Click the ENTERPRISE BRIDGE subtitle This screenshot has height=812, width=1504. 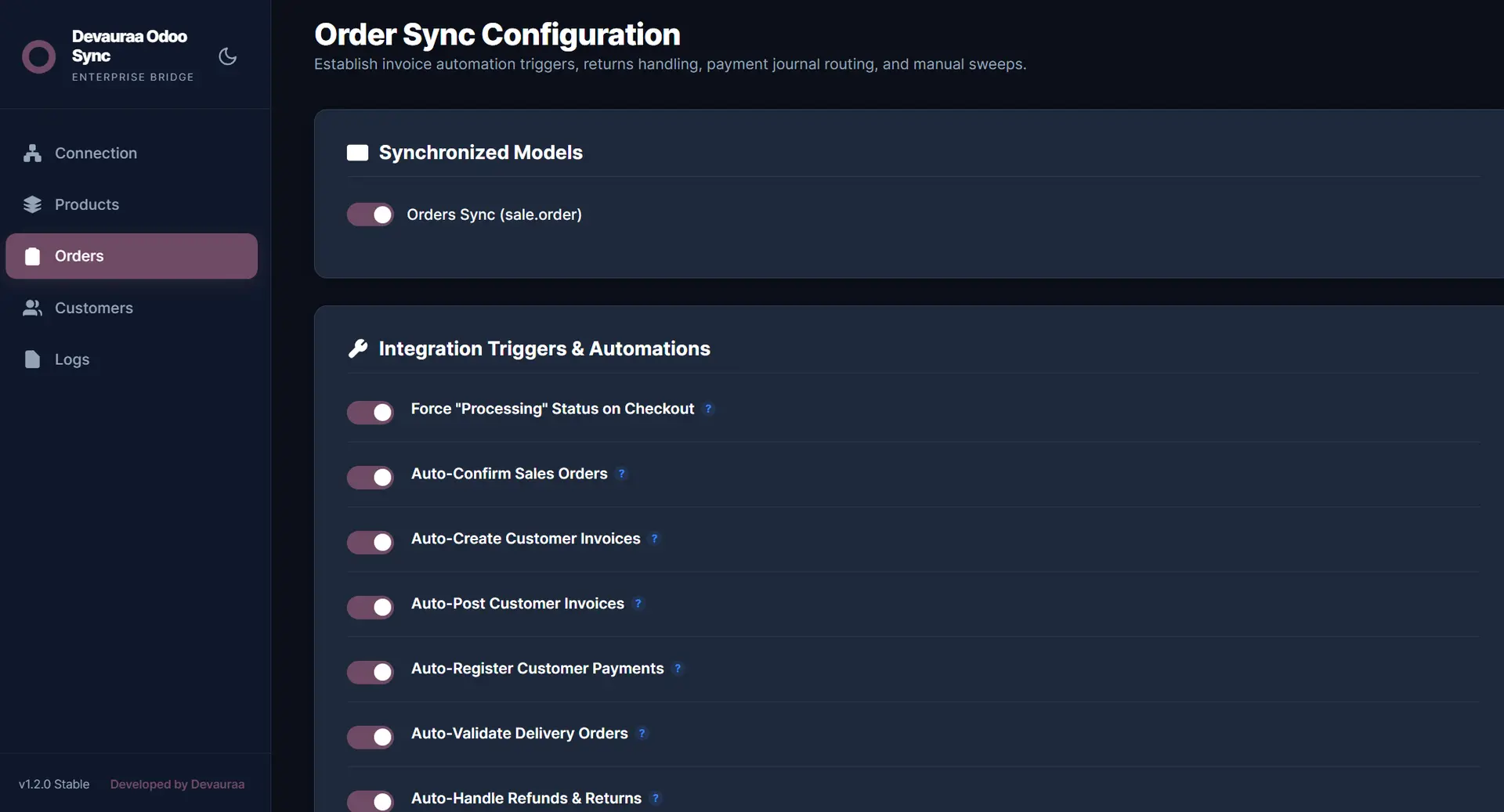(x=133, y=77)
